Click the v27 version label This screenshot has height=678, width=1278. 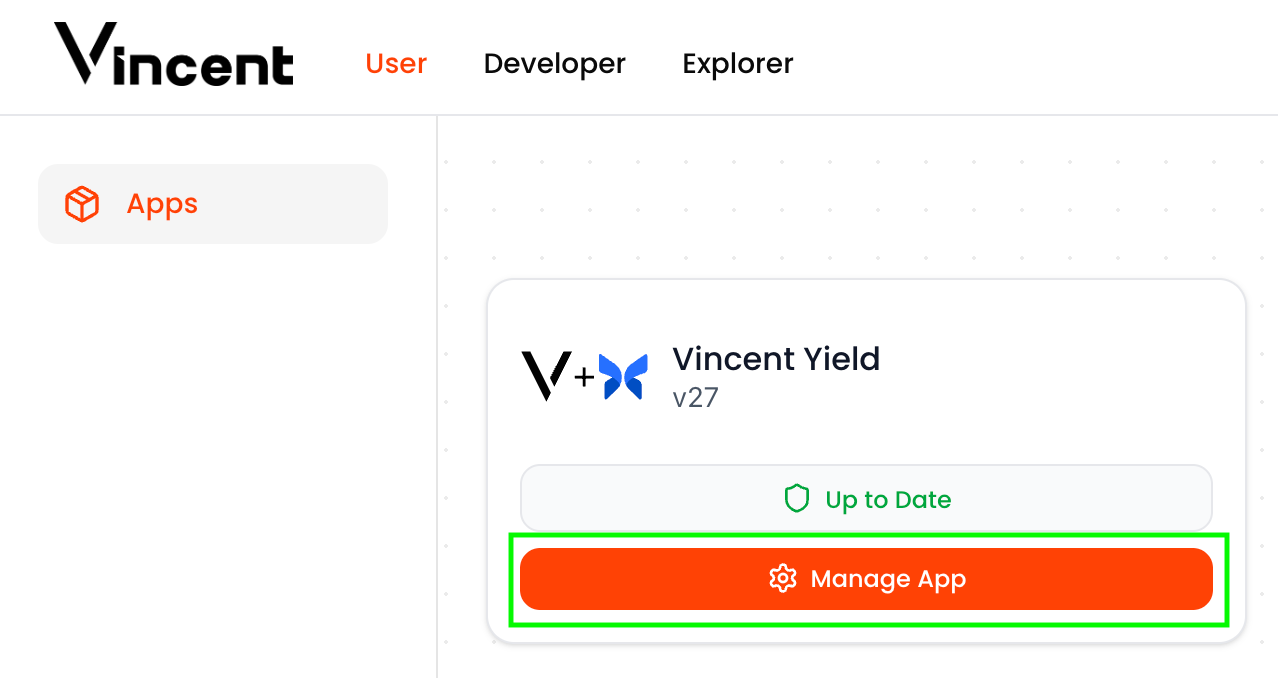[x=695, y=398]
